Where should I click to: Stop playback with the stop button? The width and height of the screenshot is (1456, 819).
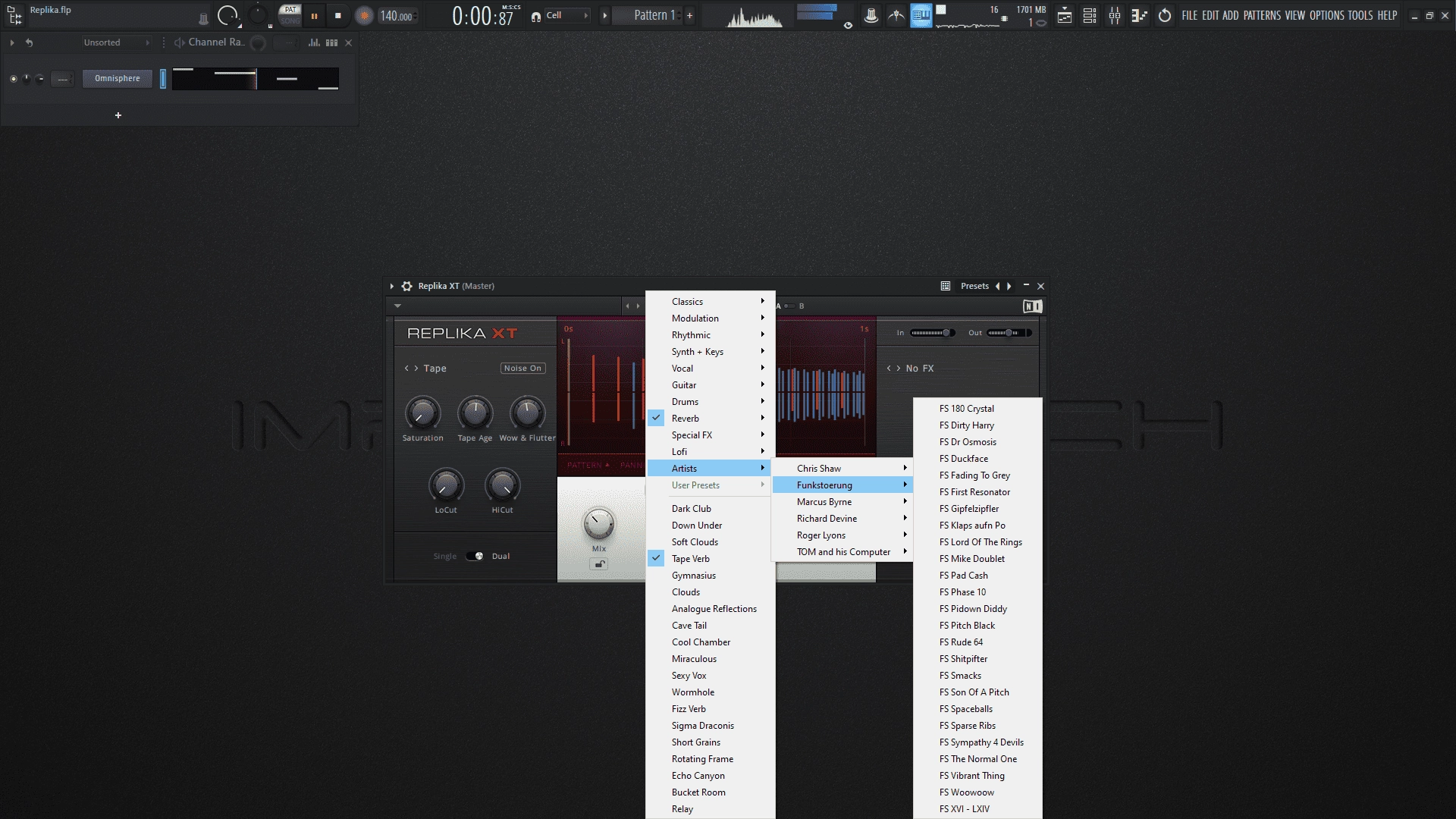point(338,15)
